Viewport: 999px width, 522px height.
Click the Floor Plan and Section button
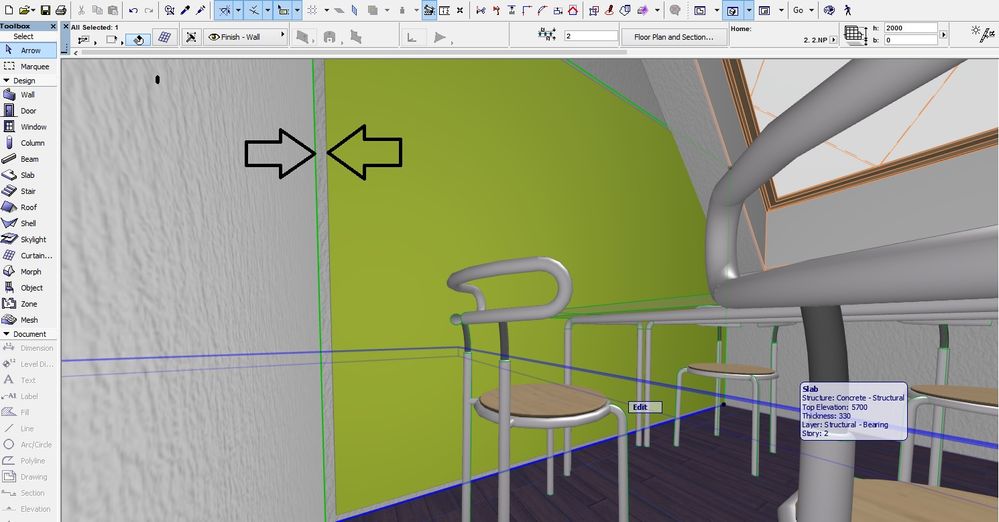(x=673, y=37)
